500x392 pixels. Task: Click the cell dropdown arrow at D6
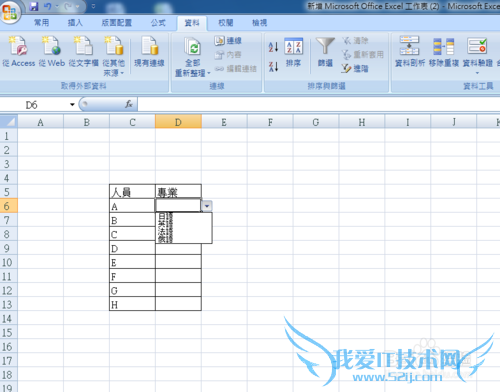[x=207, y=206]
